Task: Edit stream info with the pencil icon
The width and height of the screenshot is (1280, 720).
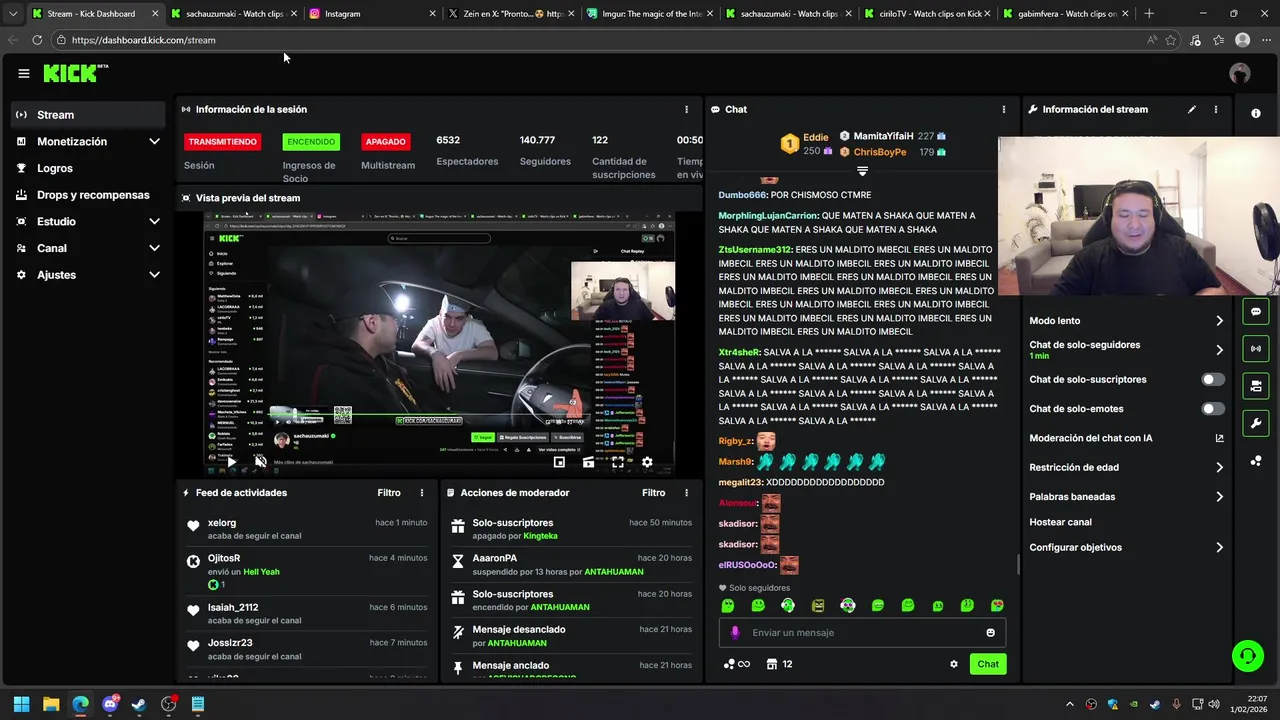Action: [x=1191, y=109]
